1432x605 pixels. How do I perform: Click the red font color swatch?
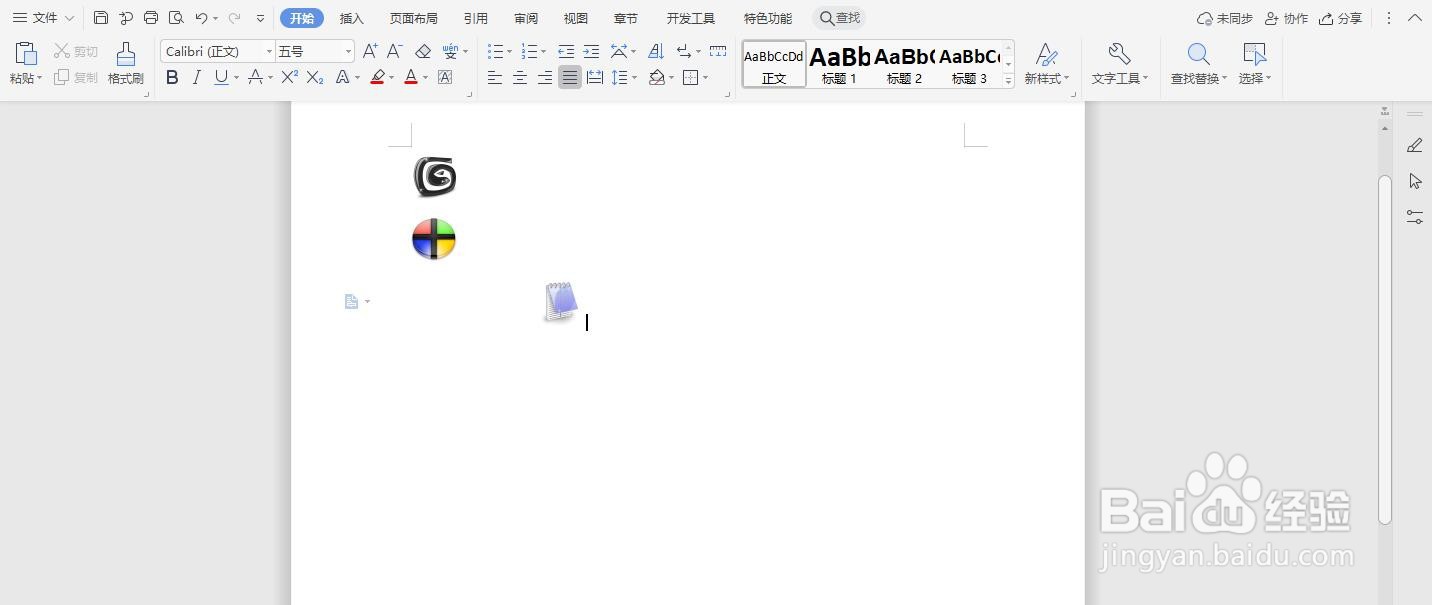point(411,77)
